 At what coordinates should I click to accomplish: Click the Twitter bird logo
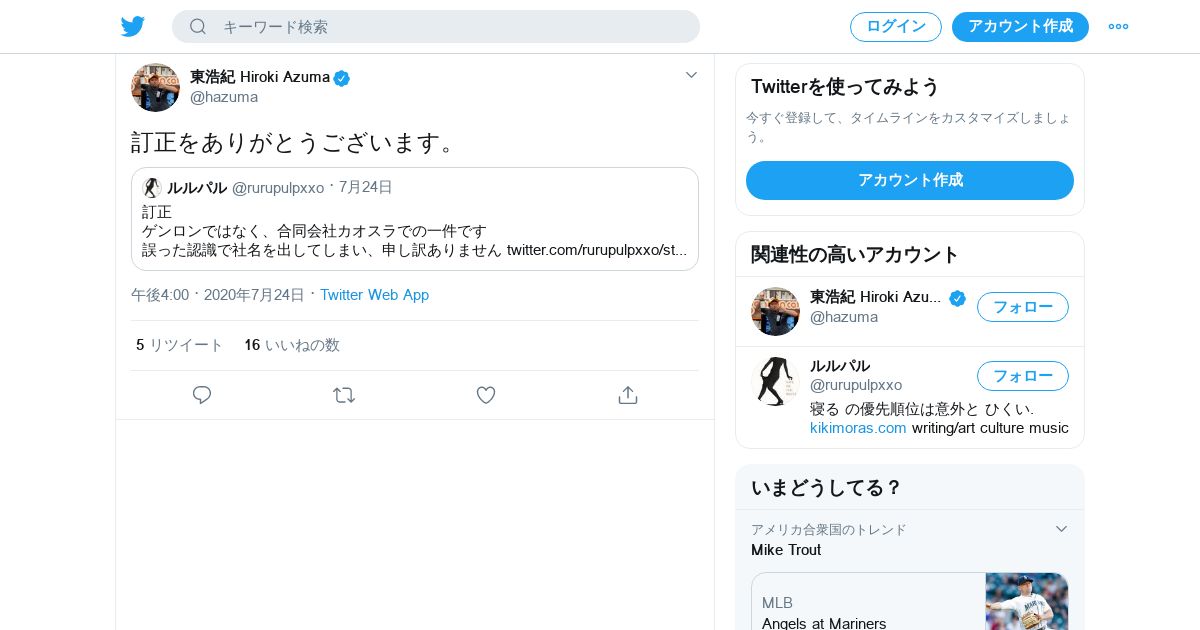pos(133,26)
